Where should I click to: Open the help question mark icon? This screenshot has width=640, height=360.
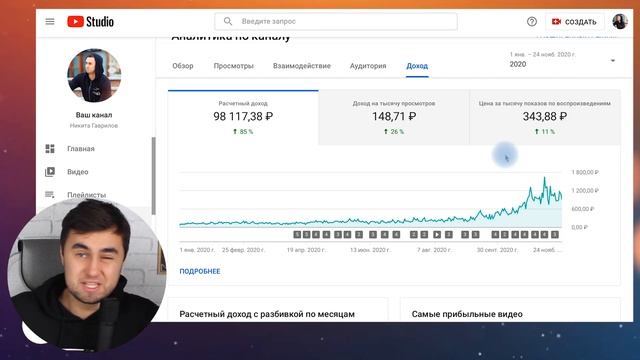[x=531, y=22]
